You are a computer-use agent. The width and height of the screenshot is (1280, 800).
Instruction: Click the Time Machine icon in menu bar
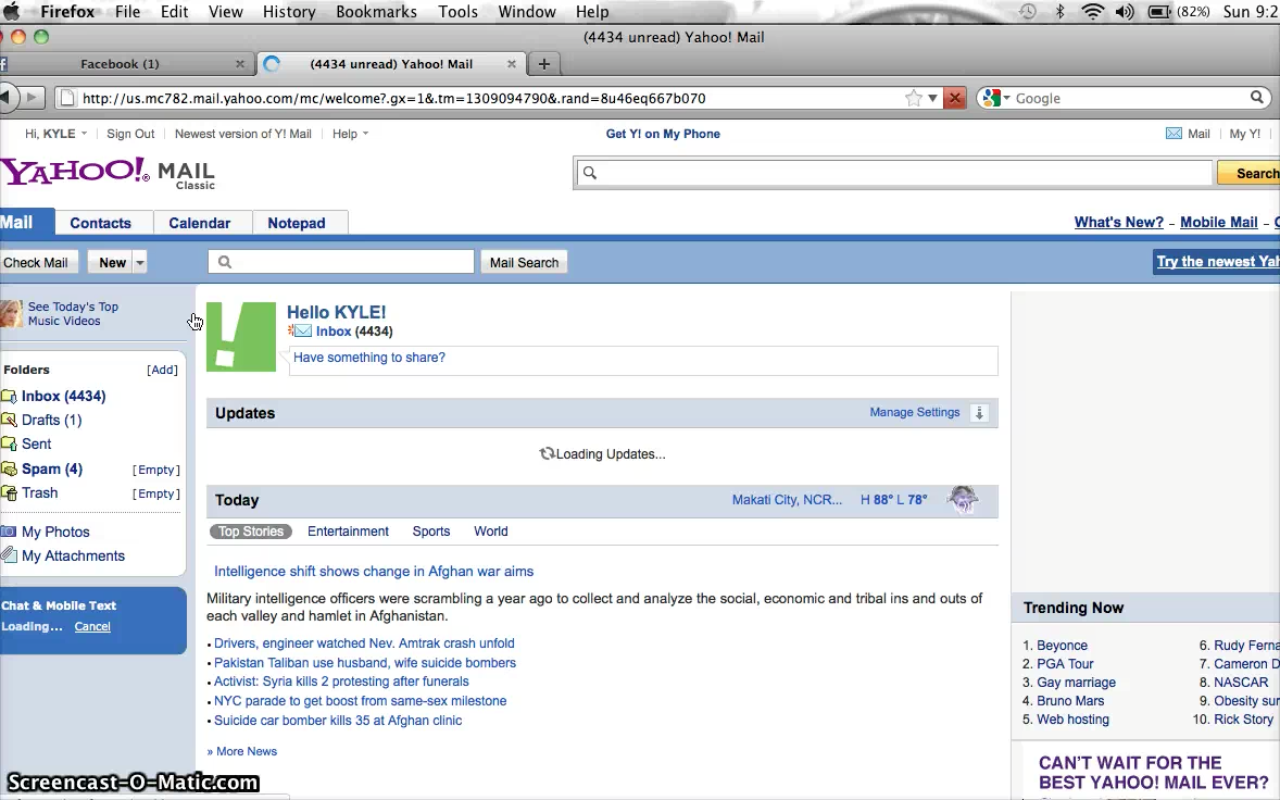coord(1028,12)
